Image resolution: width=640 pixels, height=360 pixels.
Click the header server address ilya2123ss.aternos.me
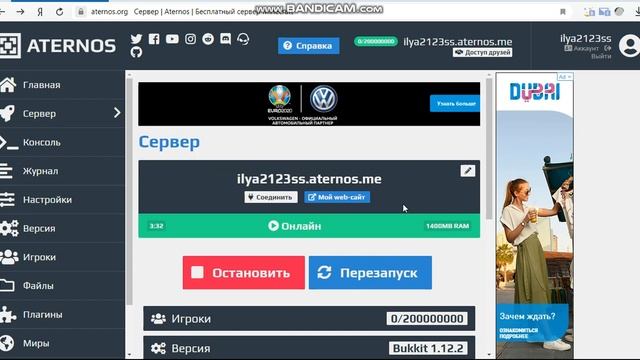click(x=458, y=42)
